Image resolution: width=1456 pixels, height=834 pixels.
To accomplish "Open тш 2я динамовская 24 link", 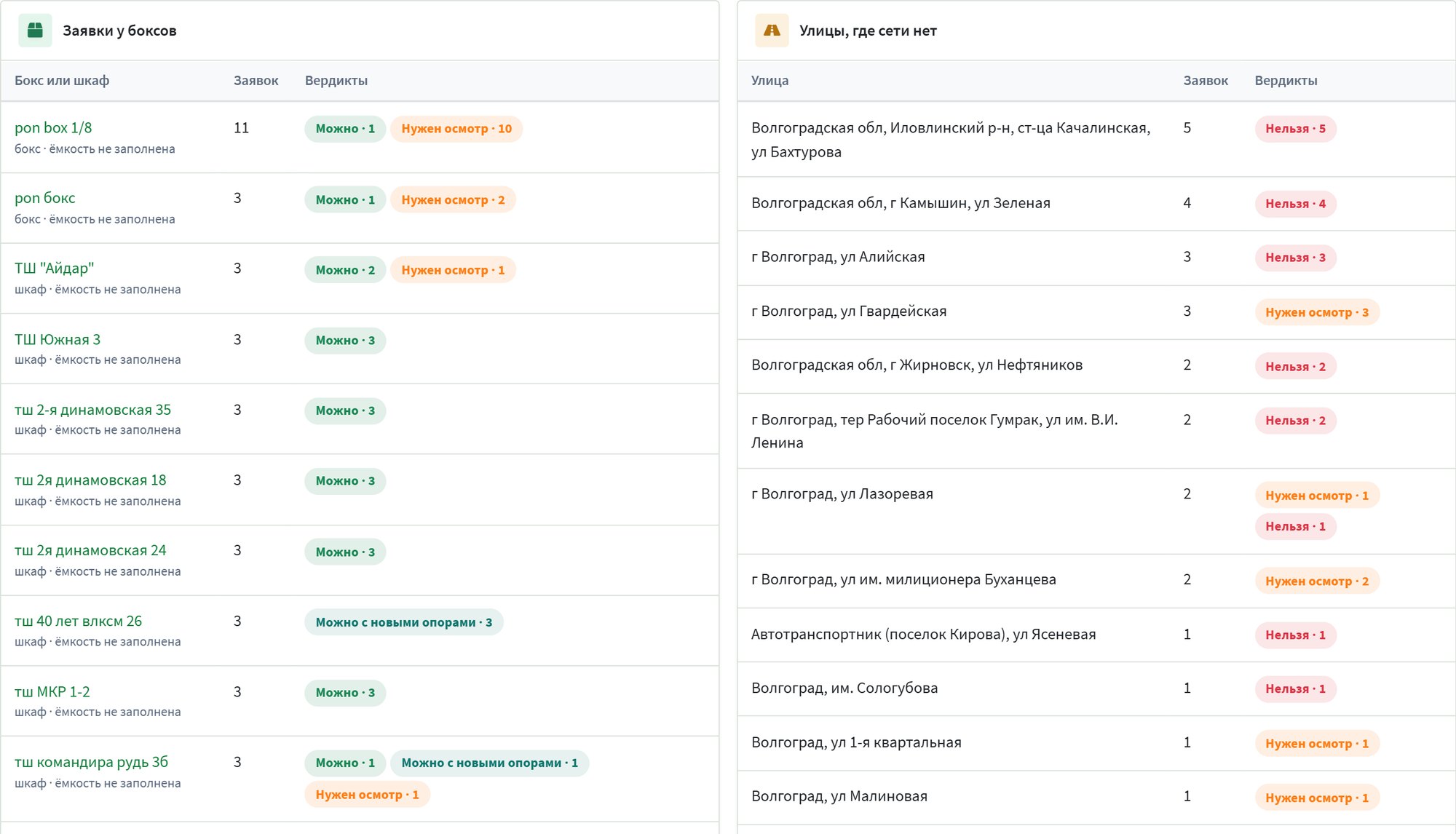I will pyautogui.click(x=90, y=551).
